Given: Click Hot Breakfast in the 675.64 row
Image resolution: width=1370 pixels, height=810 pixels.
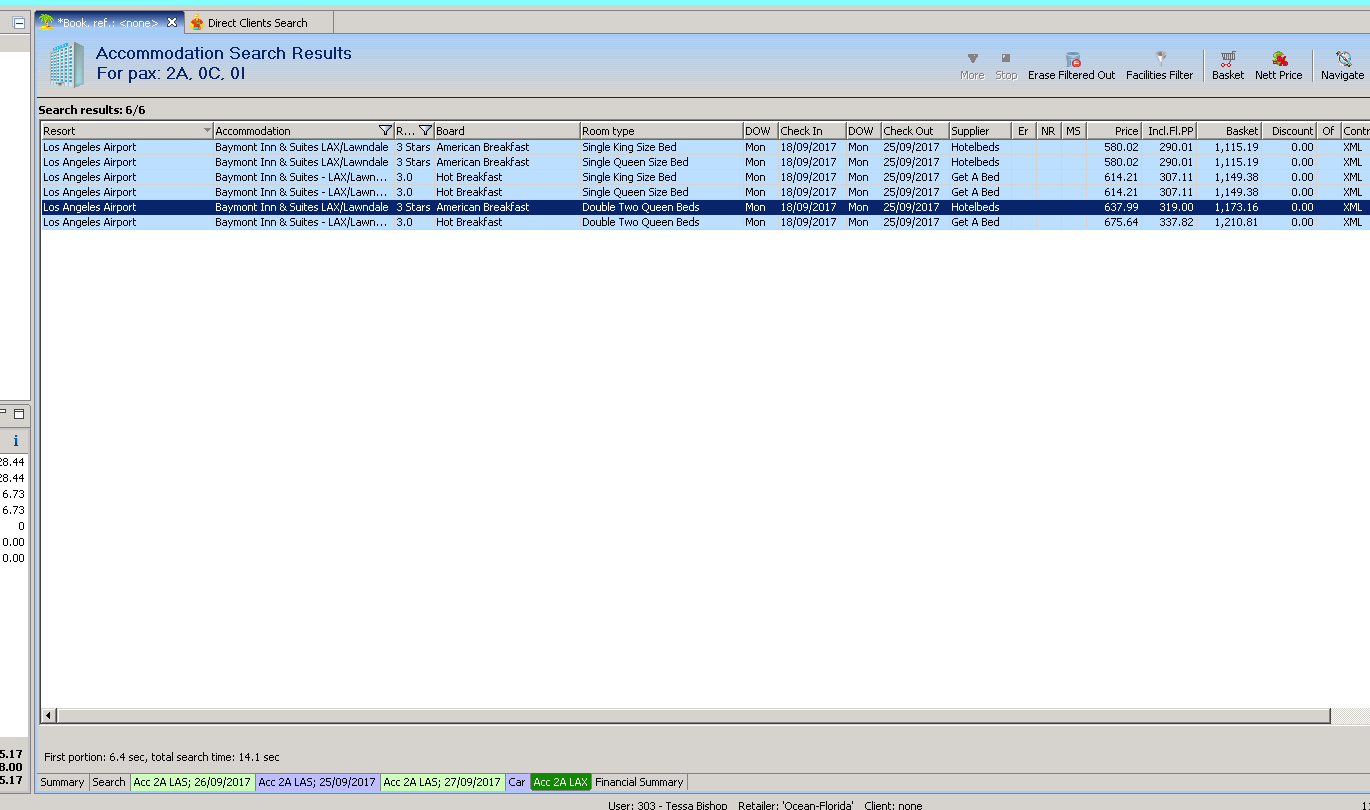Looking at the screenshot, I should [469, 222].
